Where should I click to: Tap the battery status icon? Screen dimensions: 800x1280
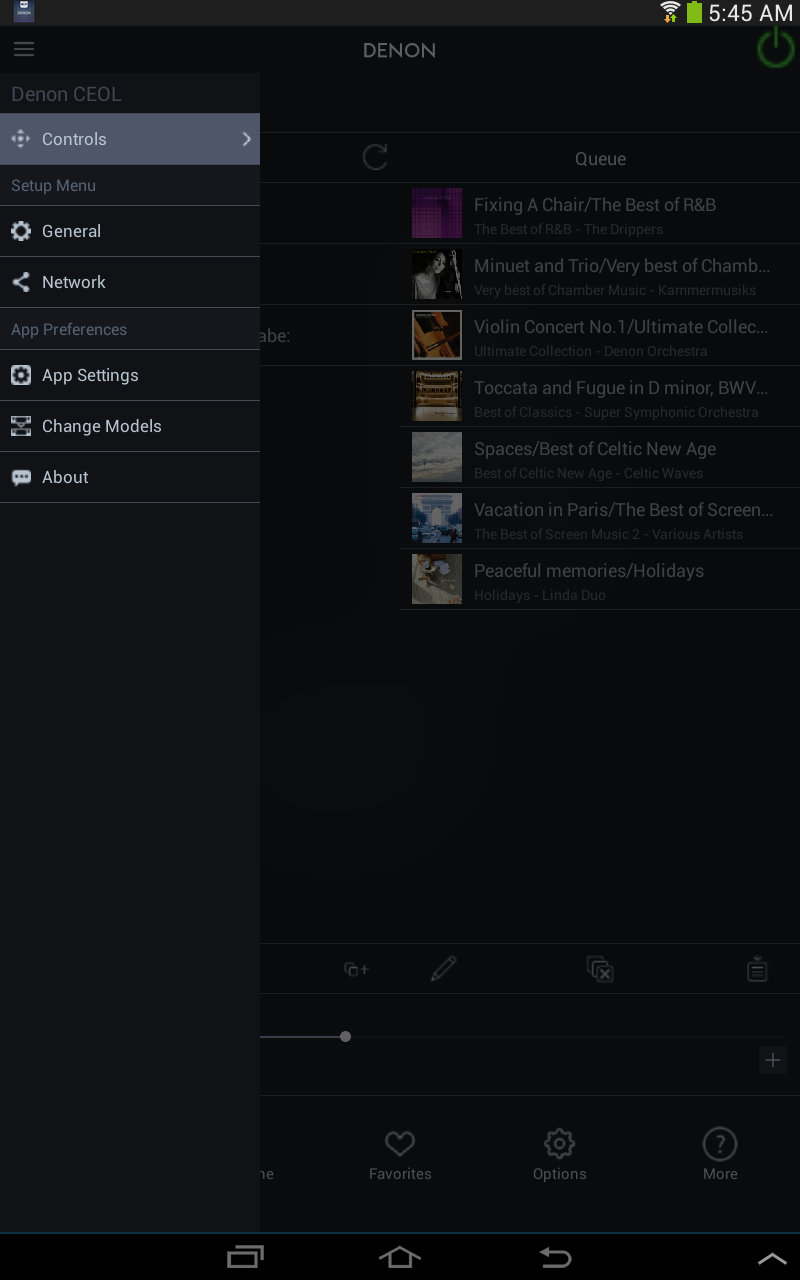(x=694, y=12)
